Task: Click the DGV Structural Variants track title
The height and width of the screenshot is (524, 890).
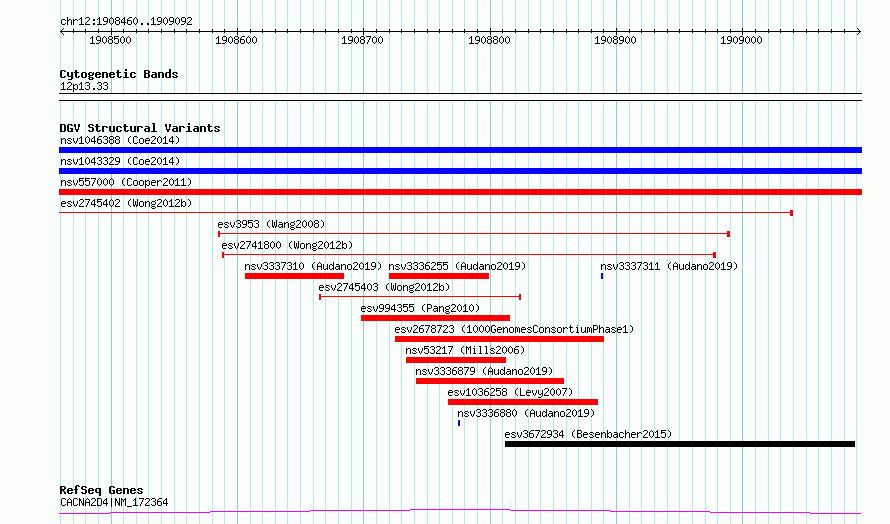Action: tap(140, 128)
